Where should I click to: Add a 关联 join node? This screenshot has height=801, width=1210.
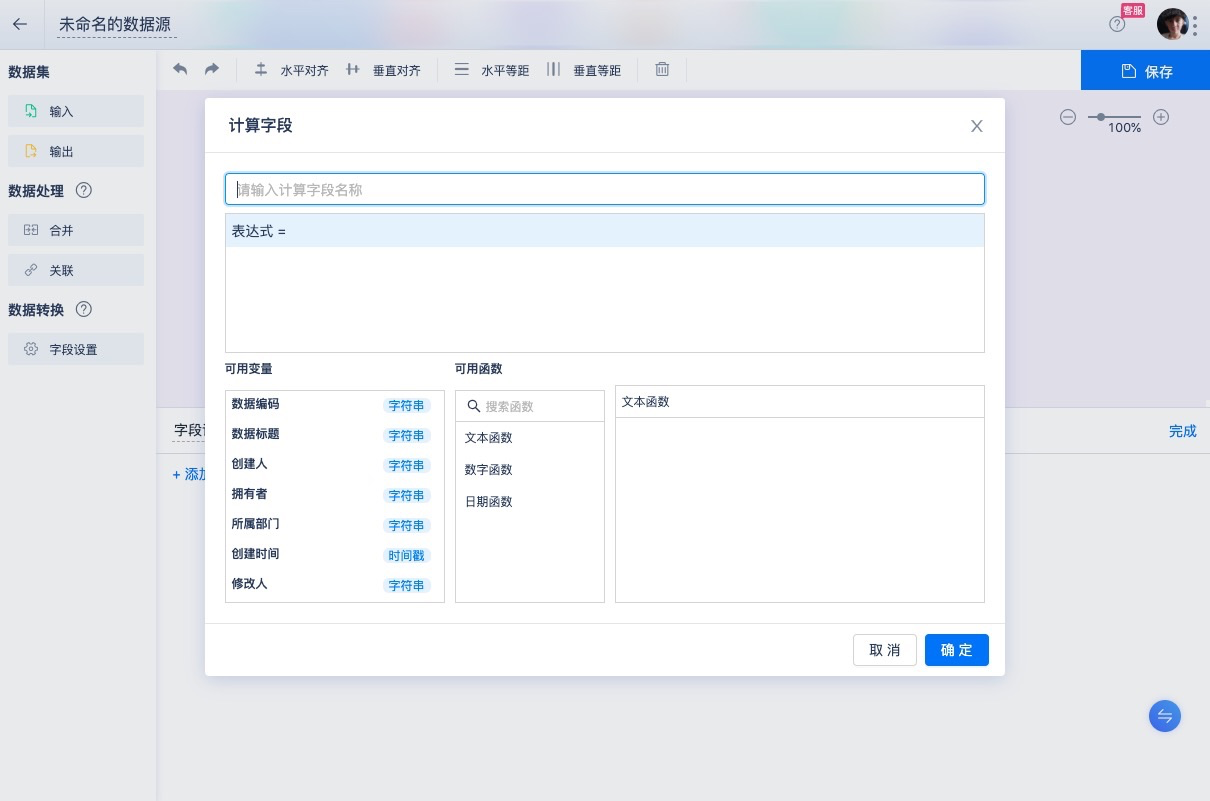pos(76,270)
